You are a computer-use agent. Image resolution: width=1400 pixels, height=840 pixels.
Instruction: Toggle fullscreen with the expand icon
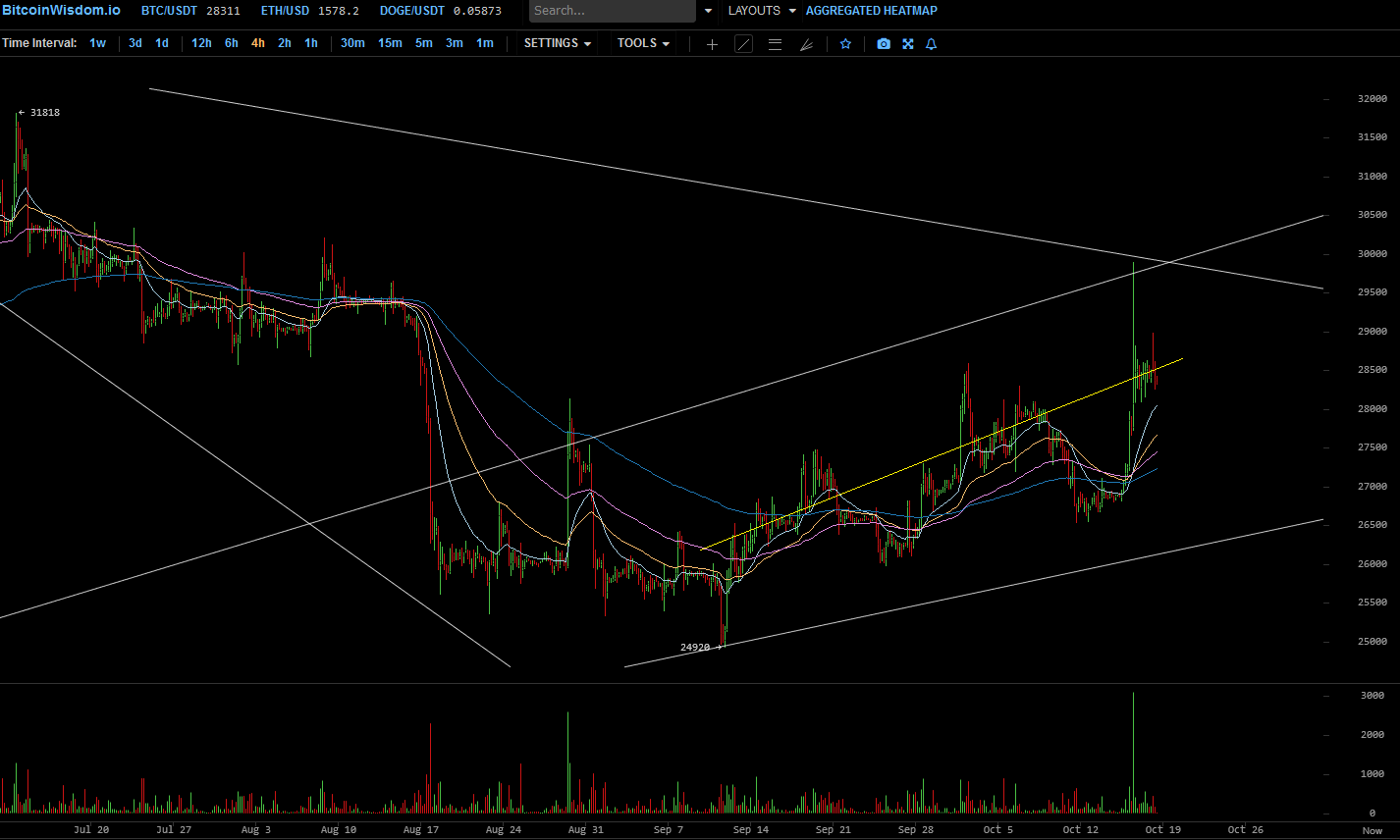908,44
